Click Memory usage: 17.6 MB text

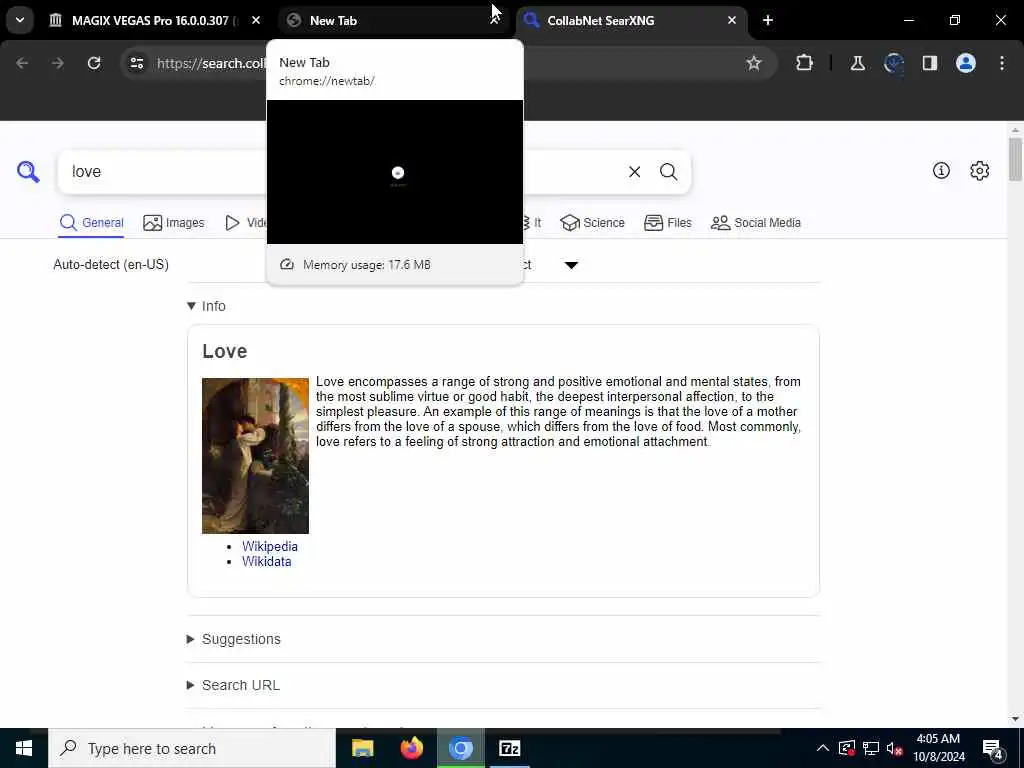(366, 265)
